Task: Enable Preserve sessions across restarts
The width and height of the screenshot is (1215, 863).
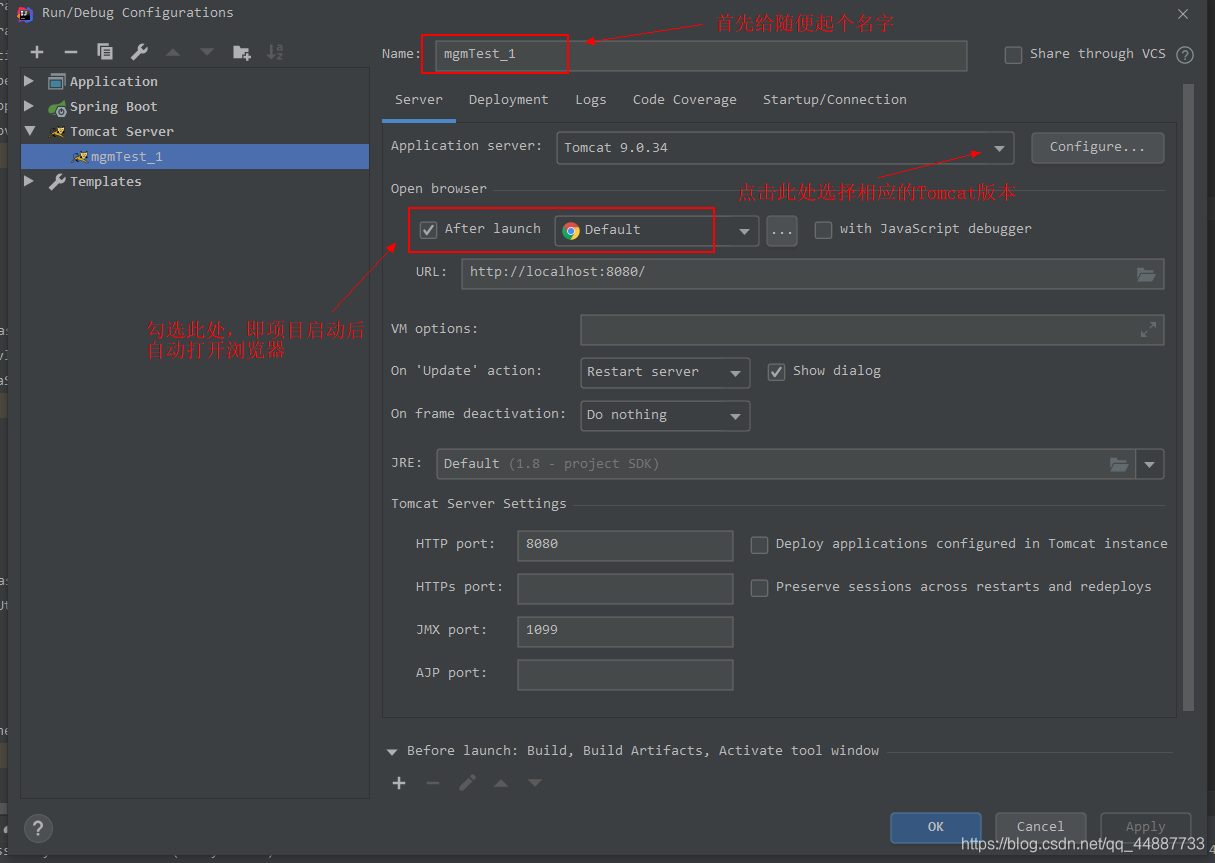Action: point(759,588)
